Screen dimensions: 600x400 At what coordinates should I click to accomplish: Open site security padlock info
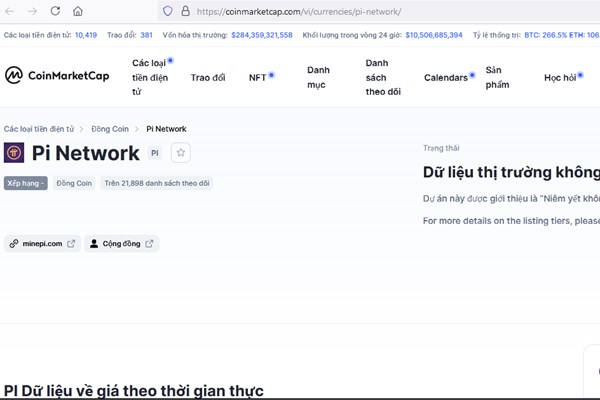click(x=184, y=11)
